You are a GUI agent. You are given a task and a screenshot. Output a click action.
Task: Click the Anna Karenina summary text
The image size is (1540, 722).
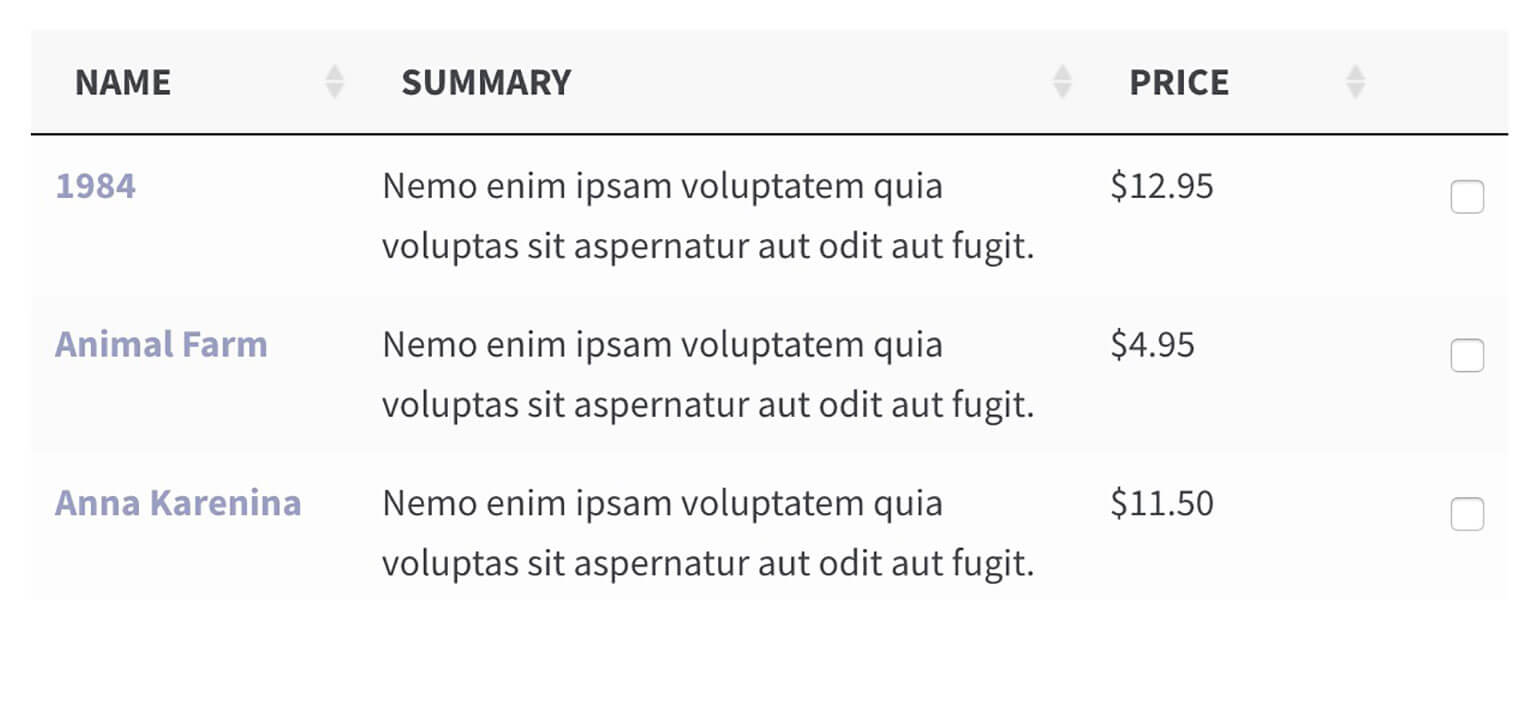(707, 532)
